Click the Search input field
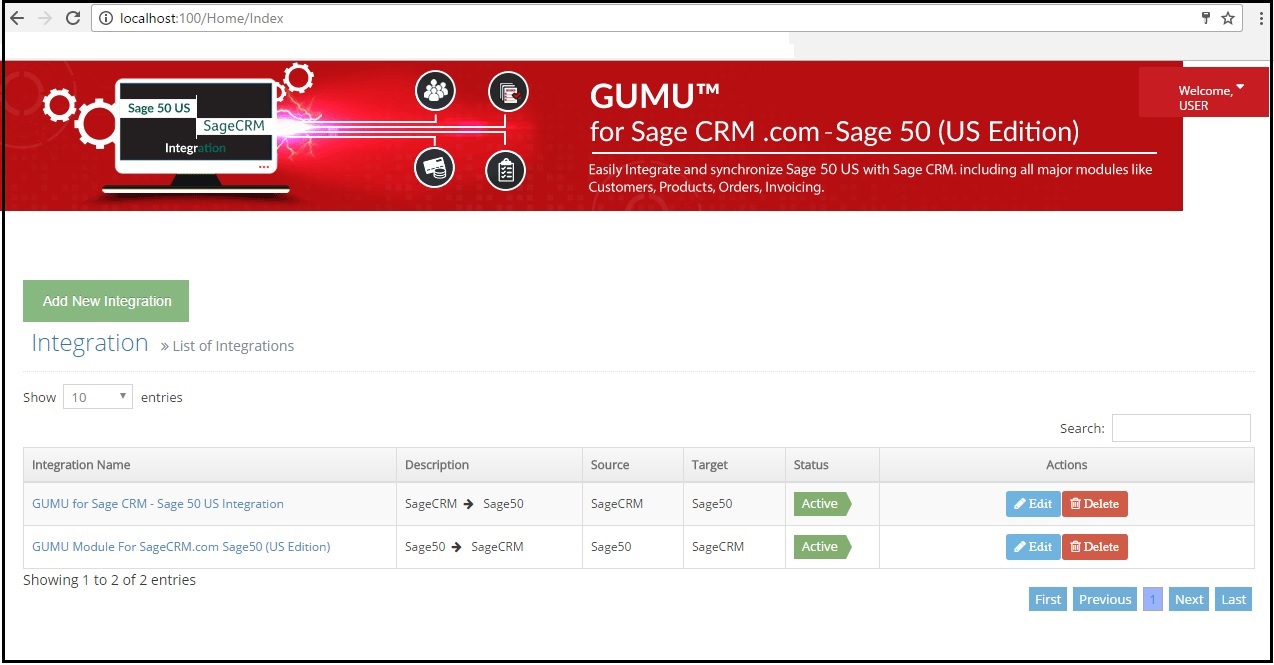This screenshot has width=1274, height=665. pyautogui.click(x=1181, y=428)
